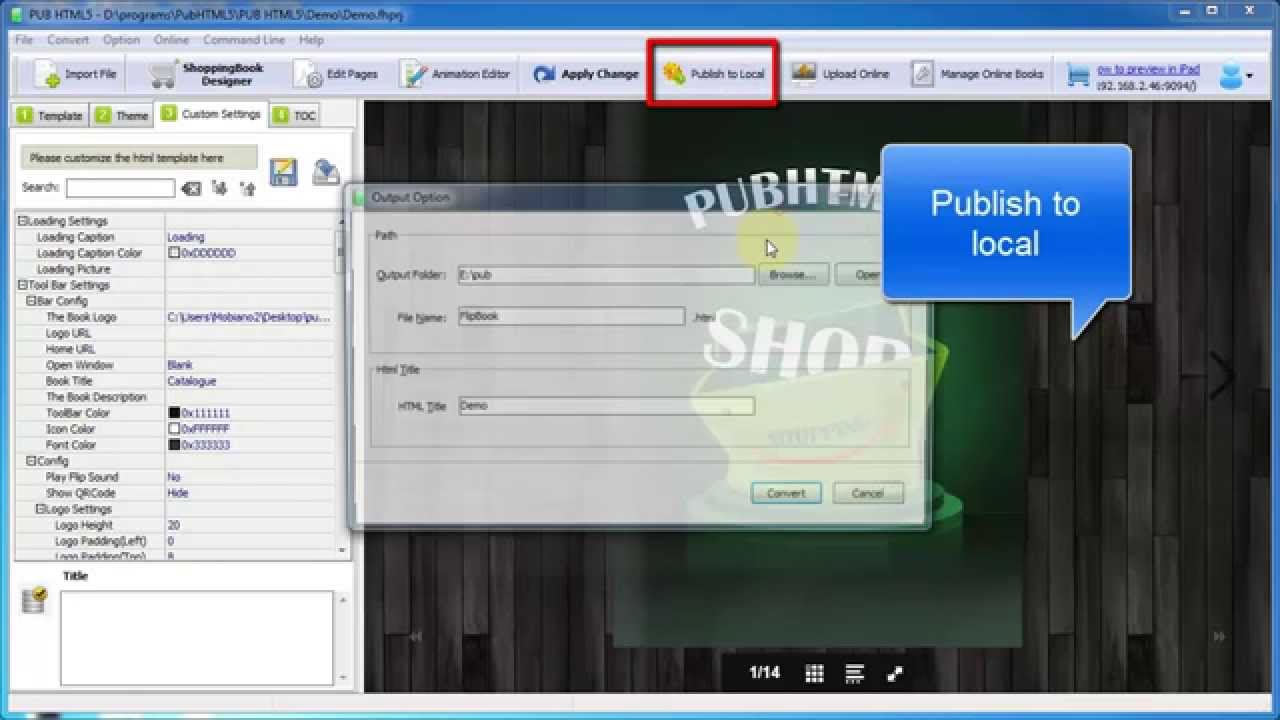This screenshot has height=720, width=1280.
Task: Click the import settings icon beside save
Action: point(326,172)
